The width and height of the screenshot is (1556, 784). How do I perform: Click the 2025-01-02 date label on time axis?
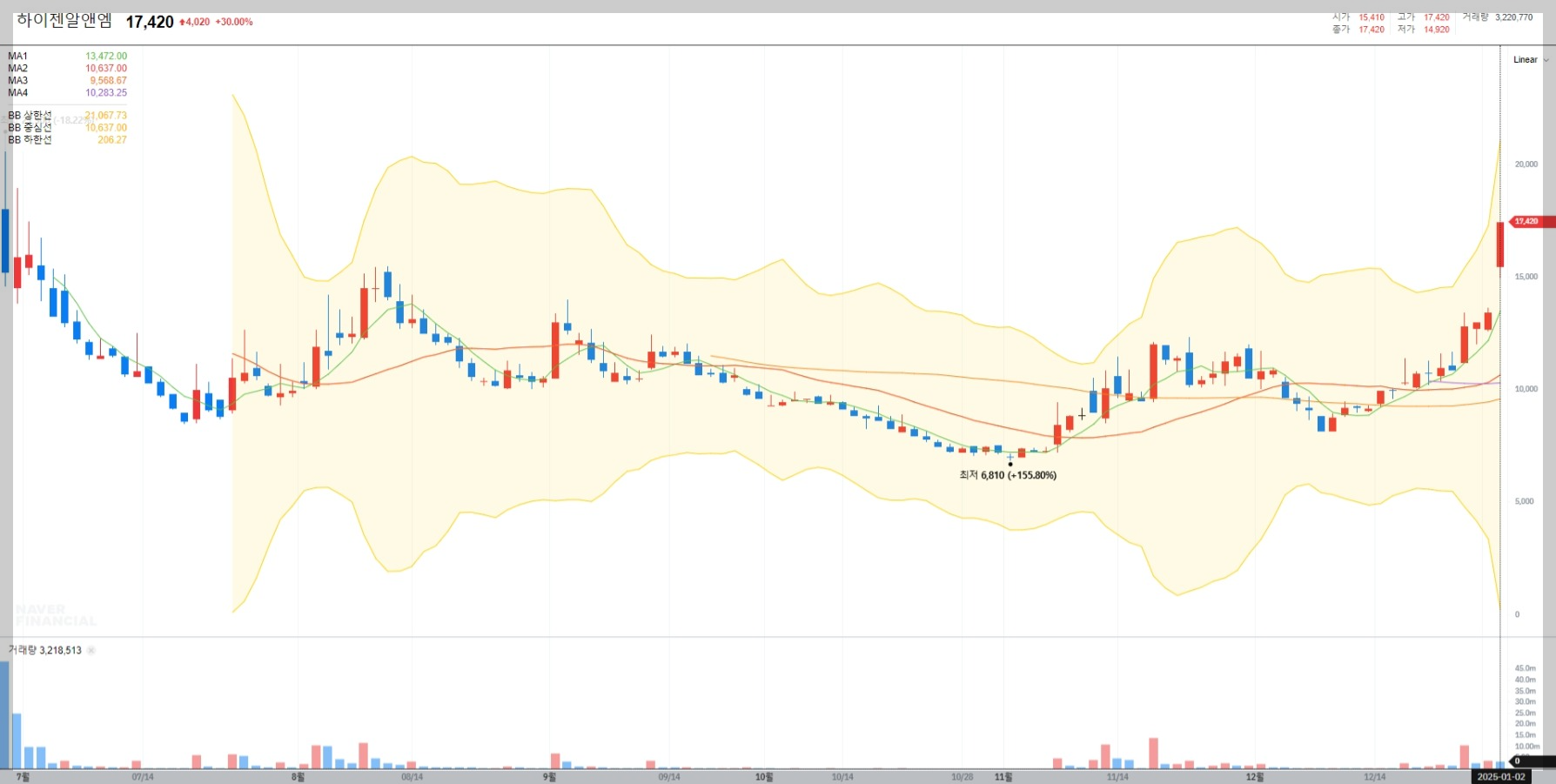[1501, 777]
